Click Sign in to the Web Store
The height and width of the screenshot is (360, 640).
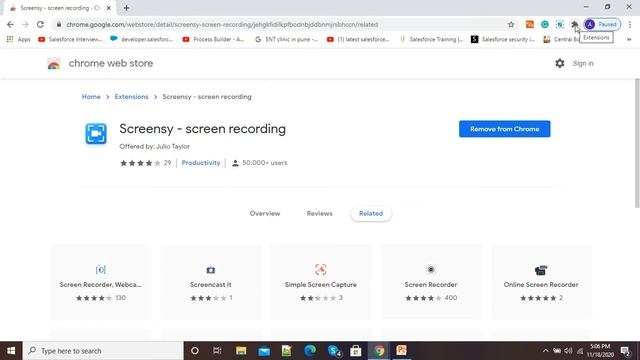coord(583,63)
